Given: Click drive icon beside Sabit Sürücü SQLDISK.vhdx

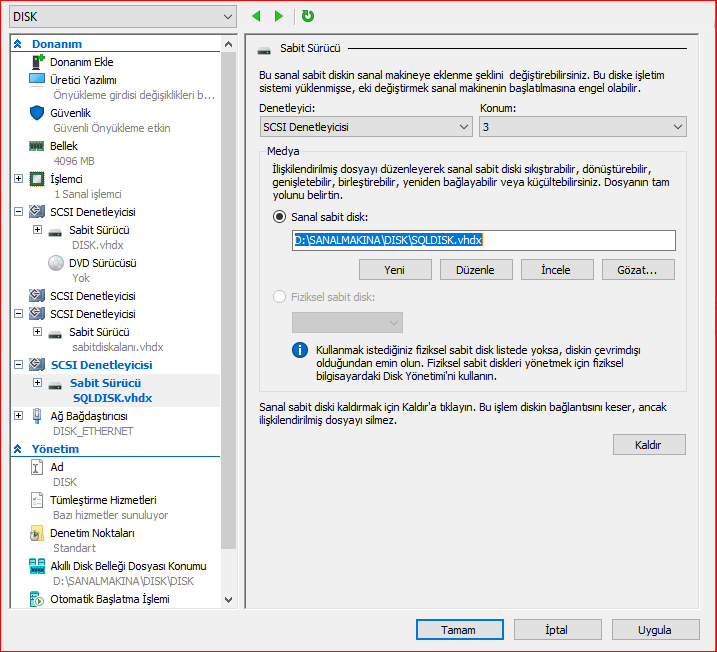Looking at the screenshot, I should 55,385.
